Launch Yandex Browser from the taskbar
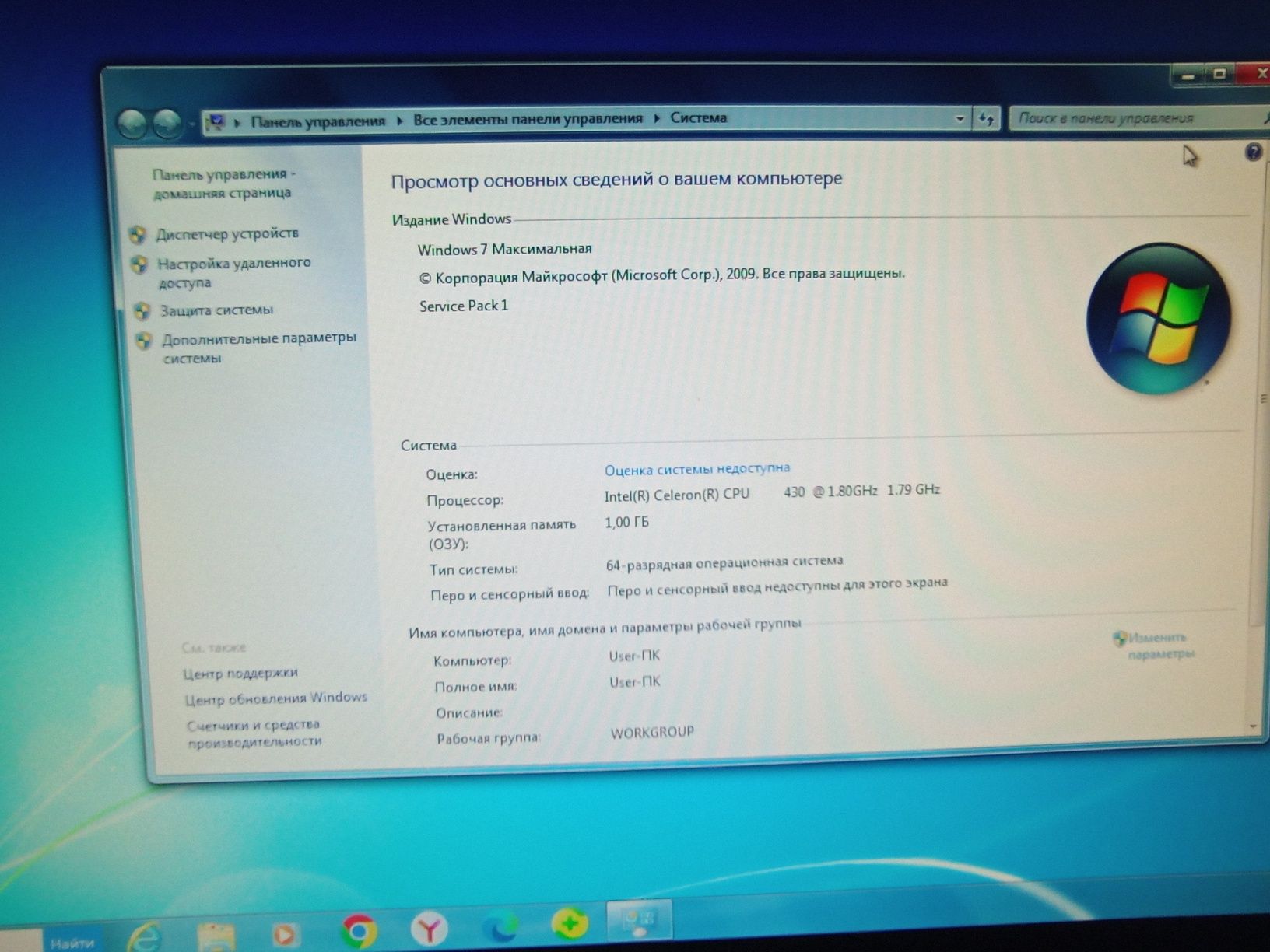This screenshot has width=1270, height=952. pyautogui.click(x=429, y=928)
